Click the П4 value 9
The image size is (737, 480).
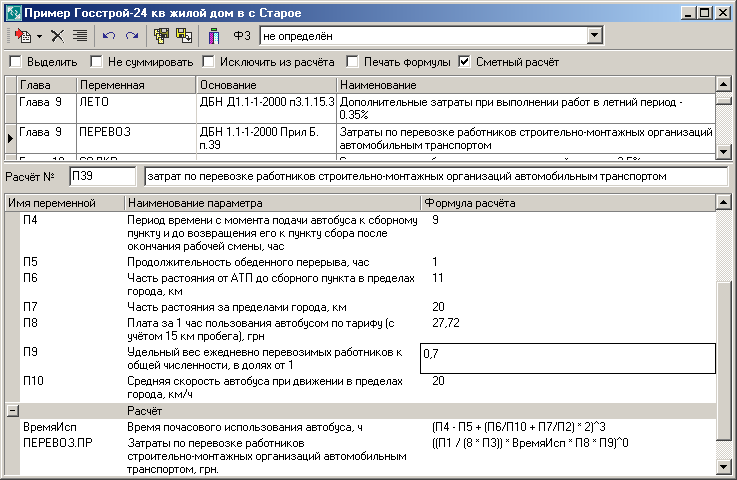[435, 220]
